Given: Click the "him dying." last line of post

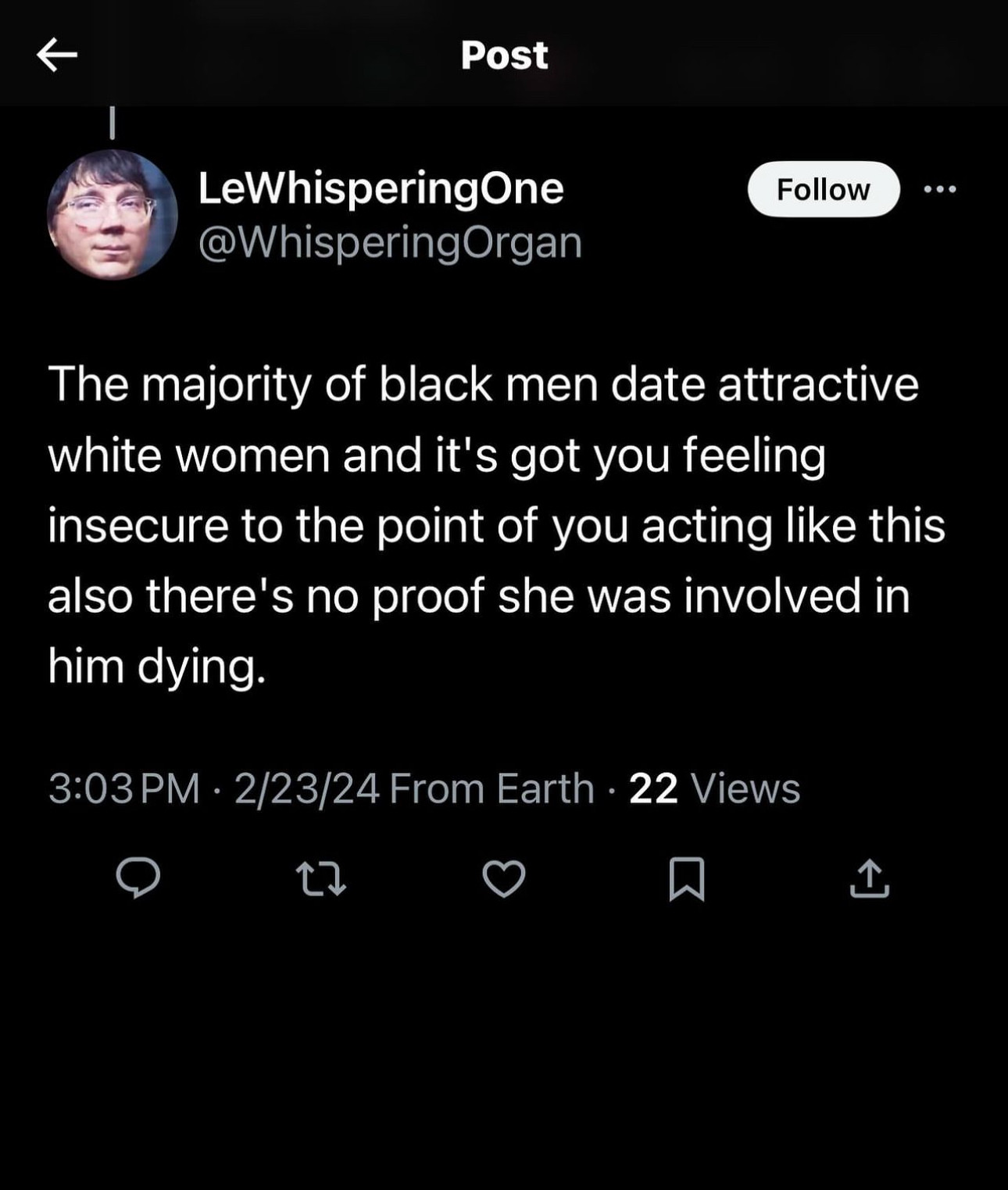Looking at the screenshot, I should (x=157, y=666).
